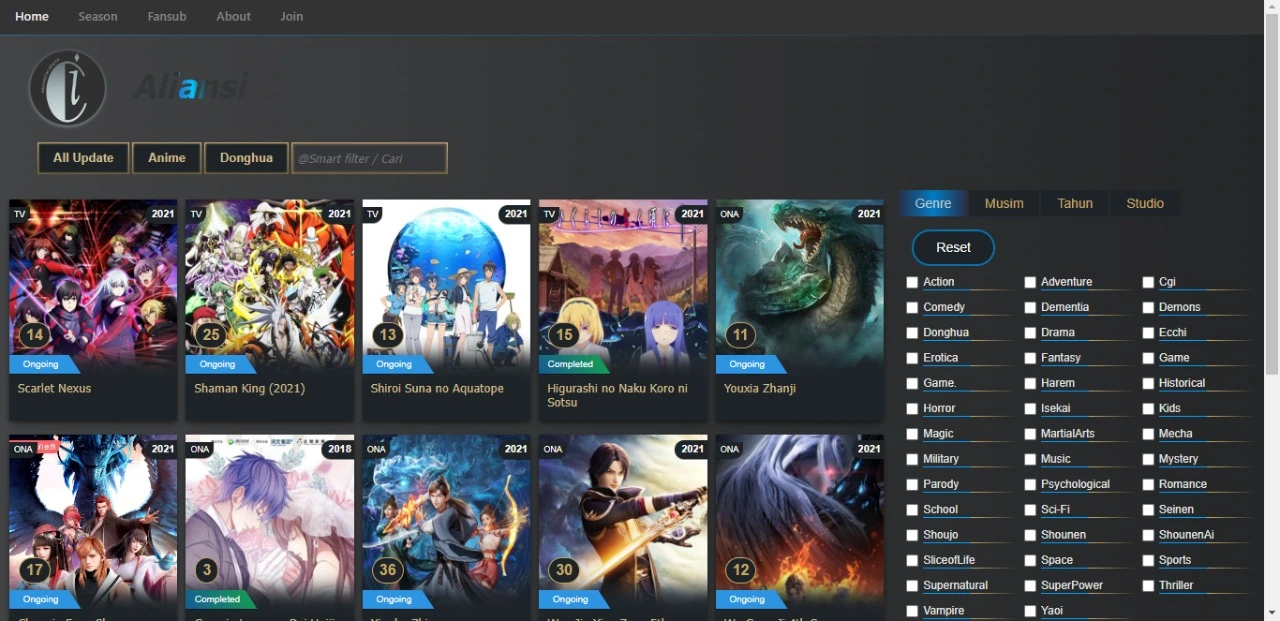Switch to the Musim filter tab

pyautogui.click(x=1003, y=203)
